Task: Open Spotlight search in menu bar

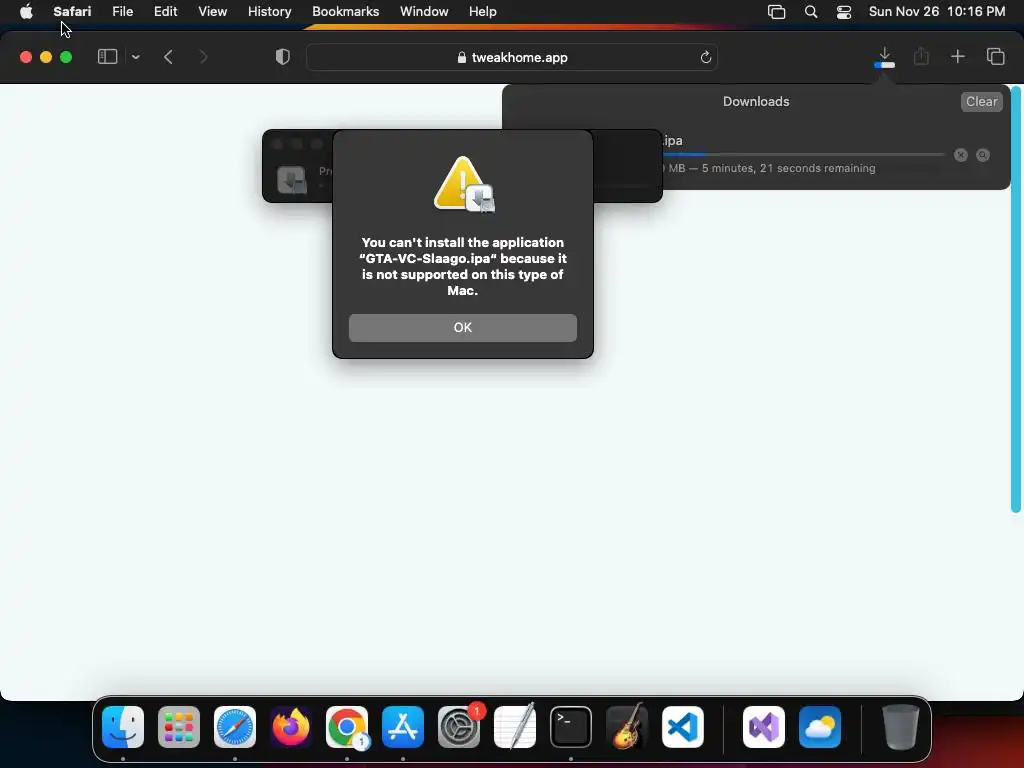Action: [x=810, y=11]
